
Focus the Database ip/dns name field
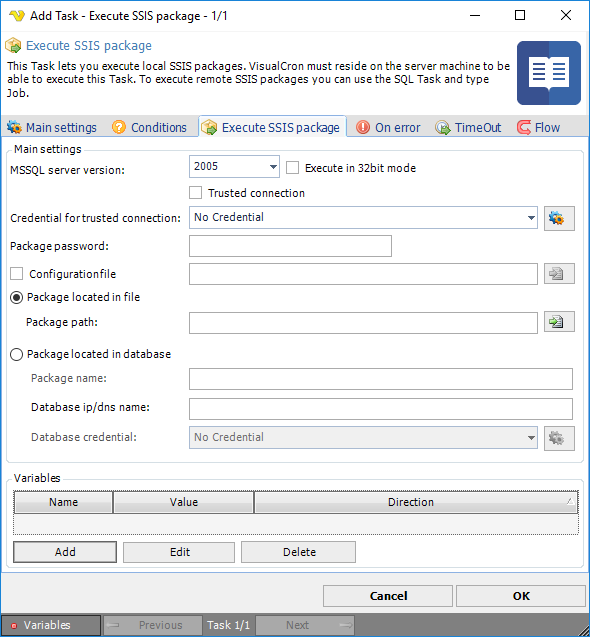click(x=381, y=409)
